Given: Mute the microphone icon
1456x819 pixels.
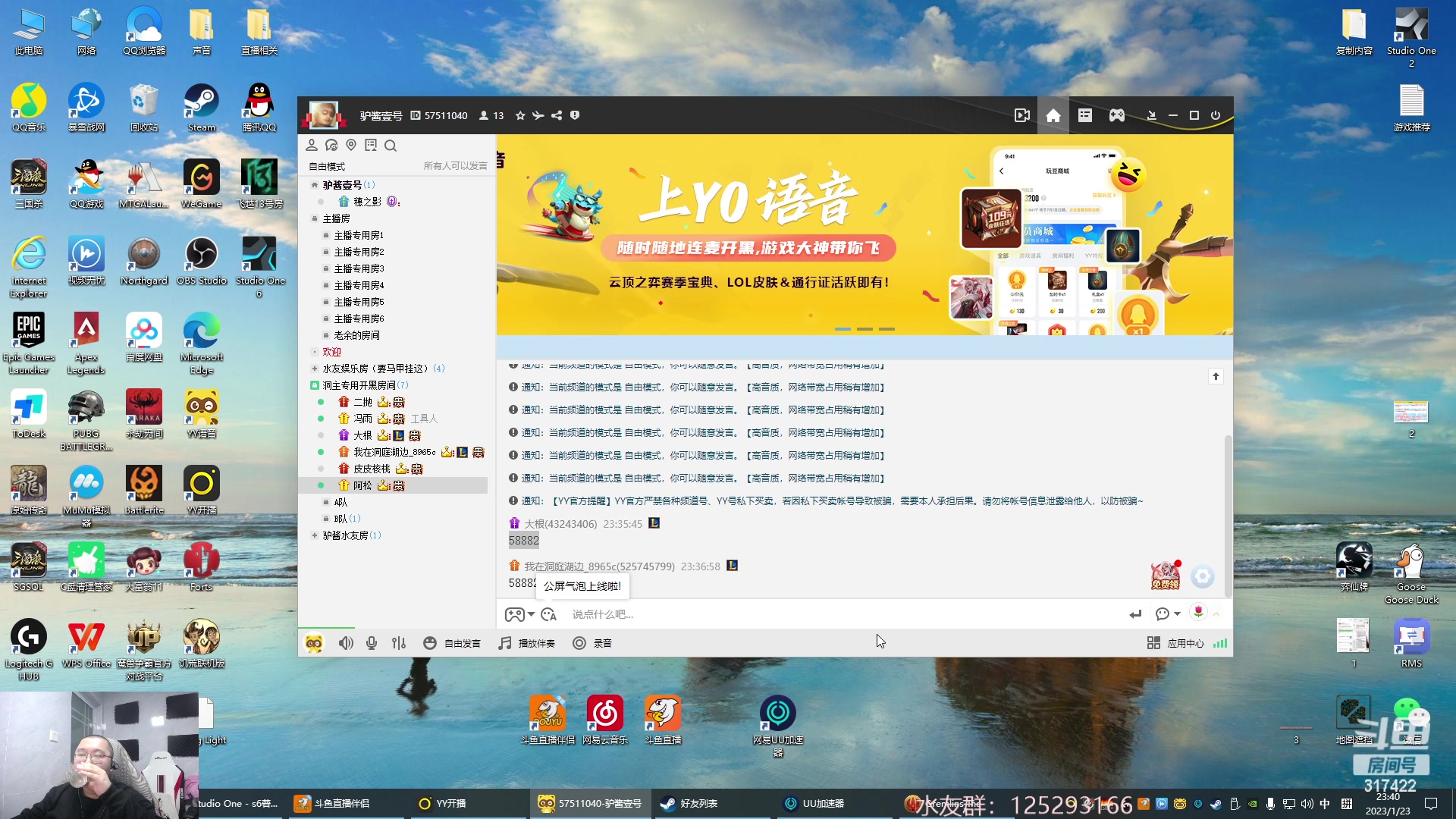Looking at the screenshot, I should 372,642.
